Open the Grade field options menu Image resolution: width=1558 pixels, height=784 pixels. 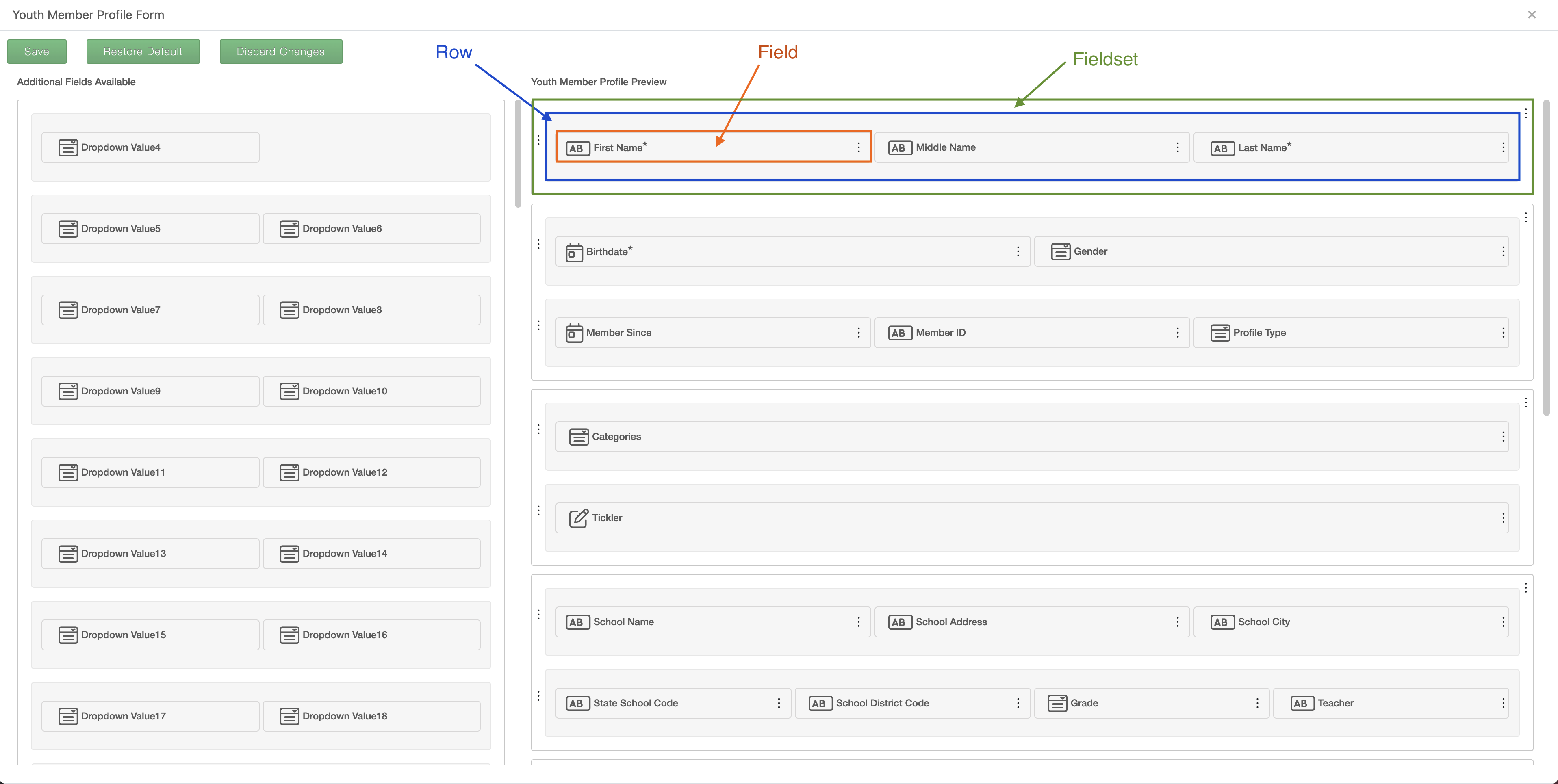tap(1257, 703)
